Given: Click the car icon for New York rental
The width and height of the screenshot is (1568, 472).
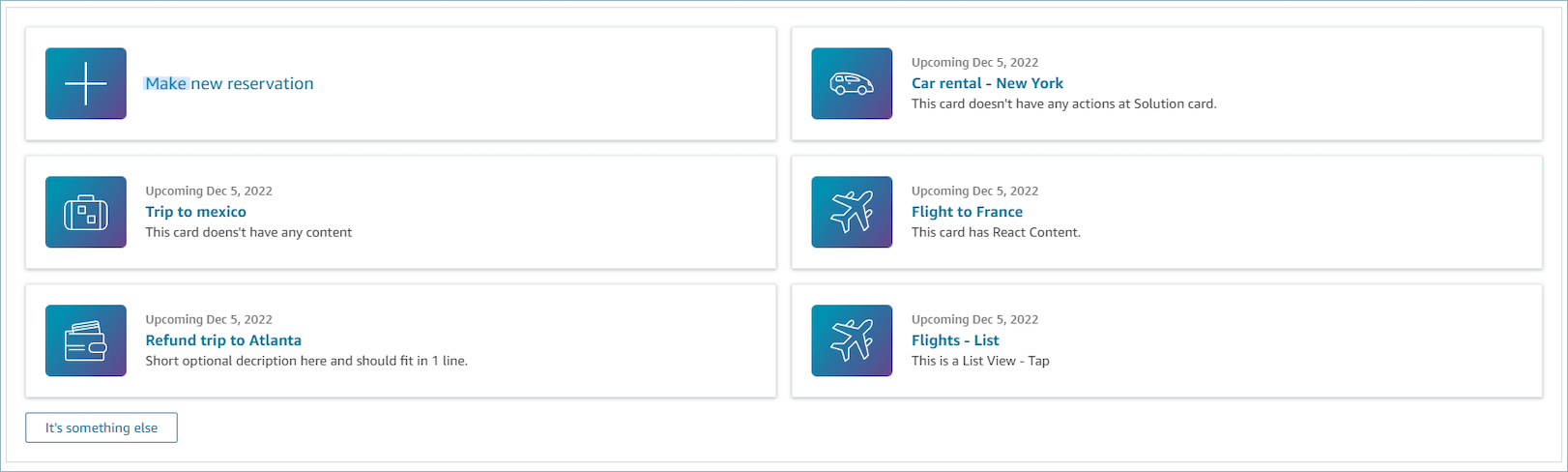Looking at the screenshot, I should tap(852, 84).
